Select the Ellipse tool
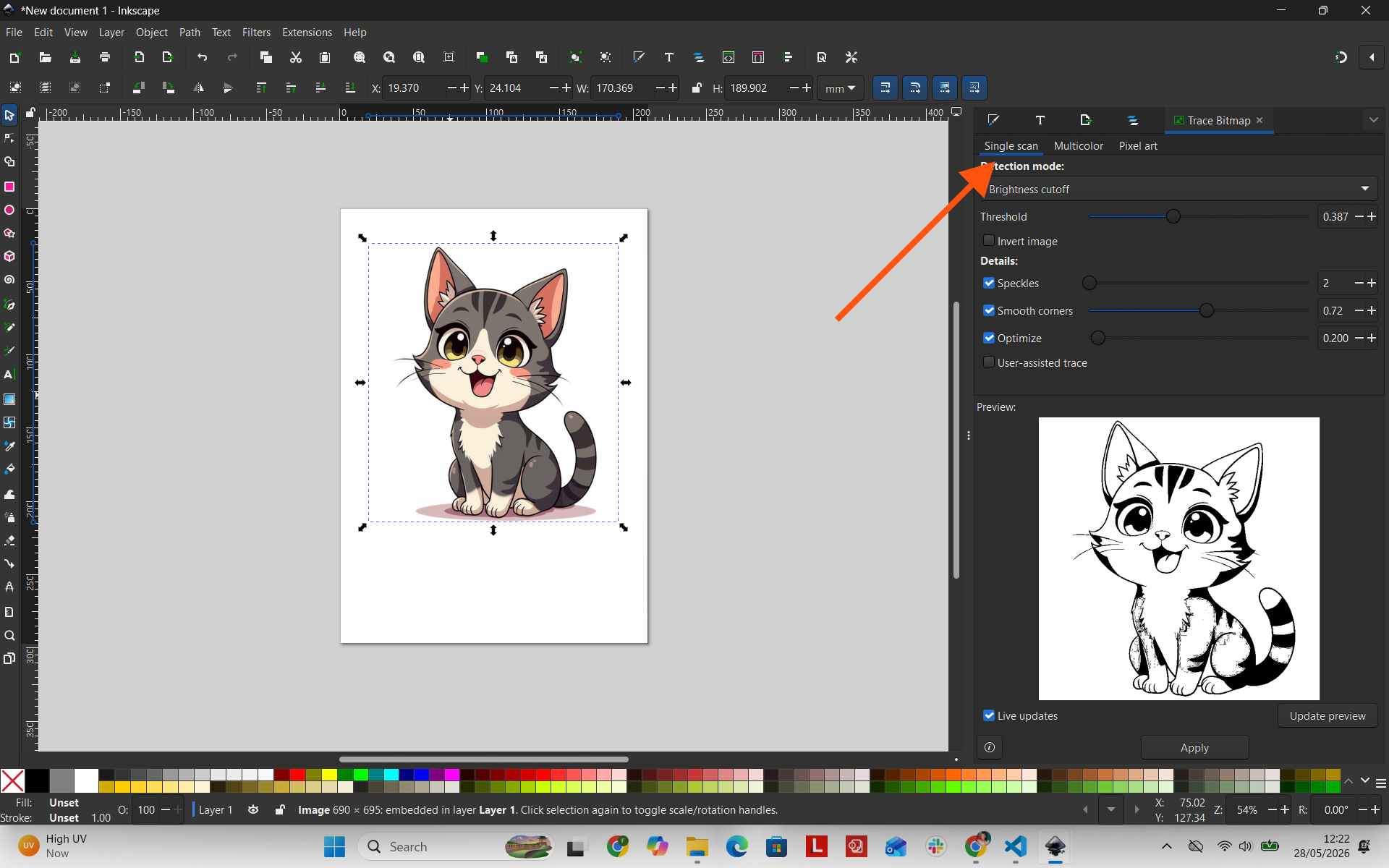1389x868 pixels. [9, 210]
